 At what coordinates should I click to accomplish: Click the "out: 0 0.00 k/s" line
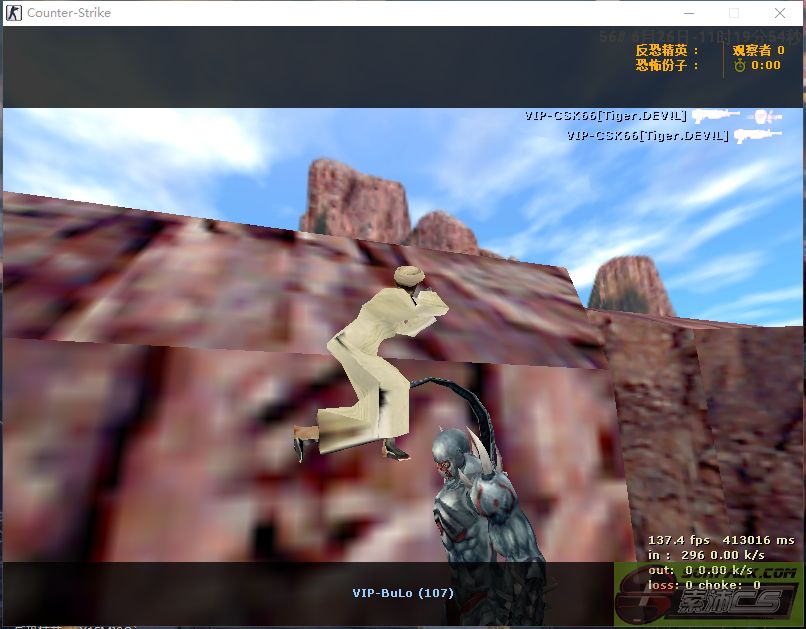tap(701, 570)
